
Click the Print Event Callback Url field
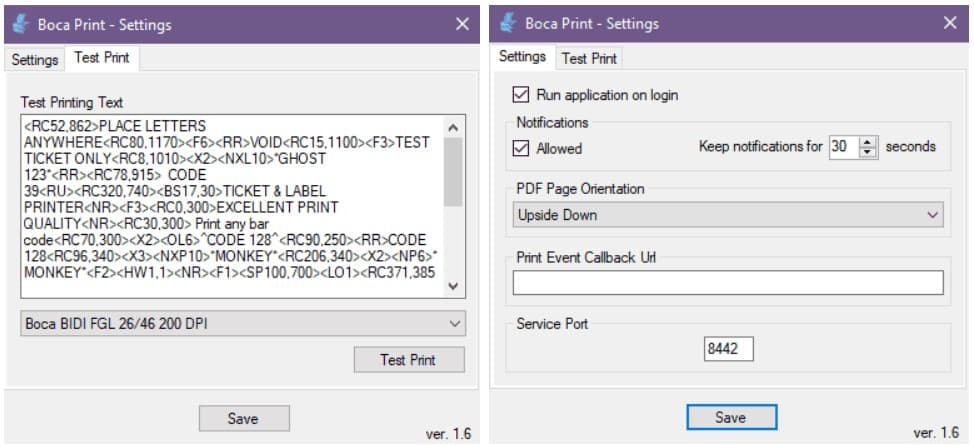pos(727,283)
